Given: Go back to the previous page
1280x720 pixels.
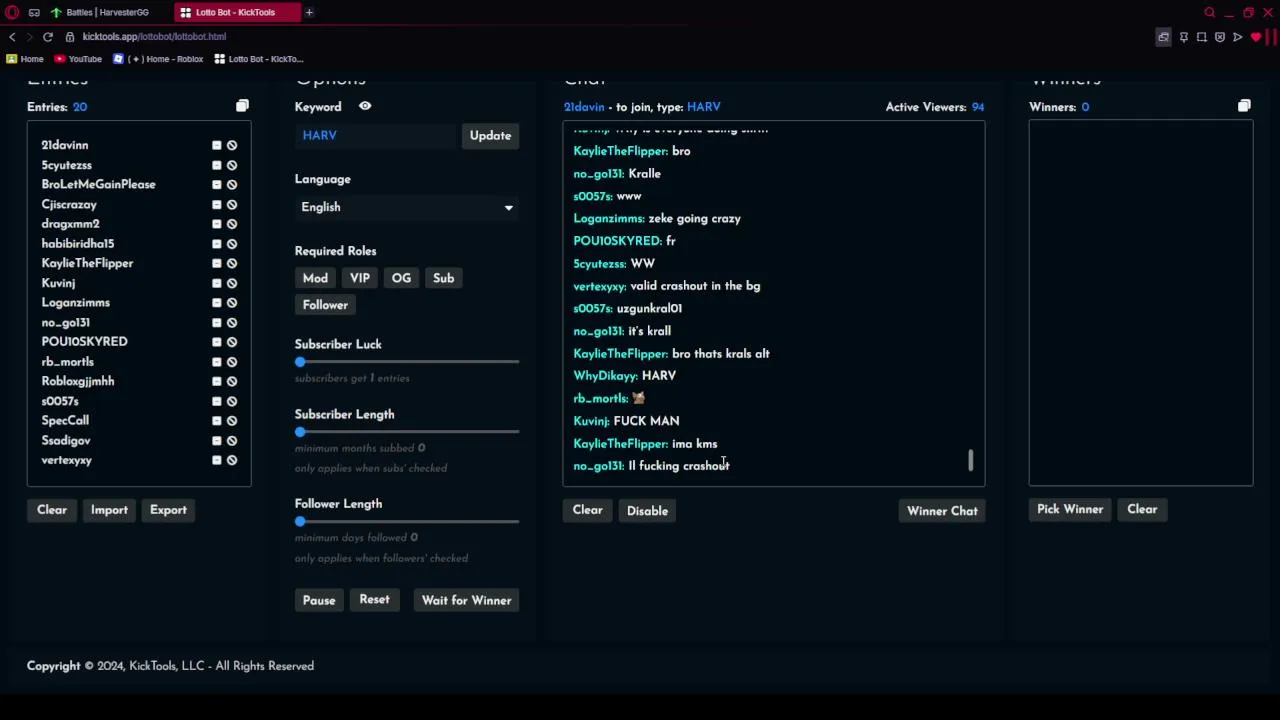Looking at the screenshot, I should pyautogui.click(x=12, y=37).
